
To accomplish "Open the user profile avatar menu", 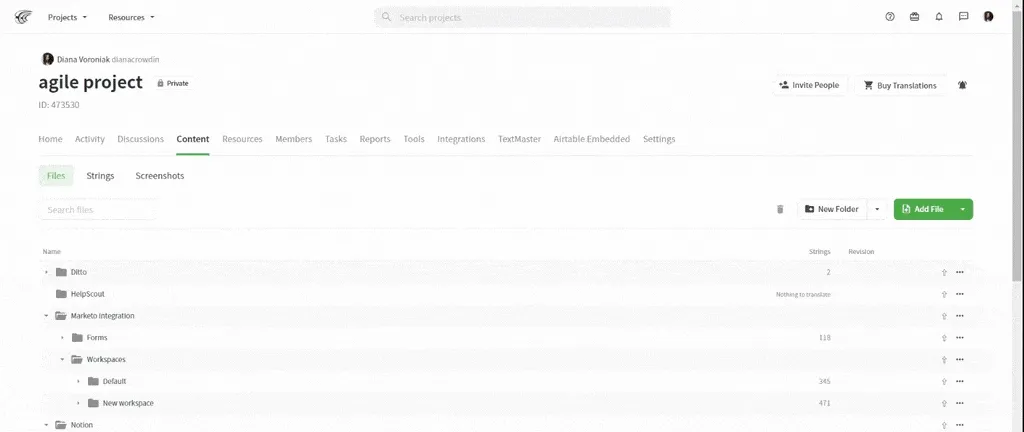I will point(988,17).
